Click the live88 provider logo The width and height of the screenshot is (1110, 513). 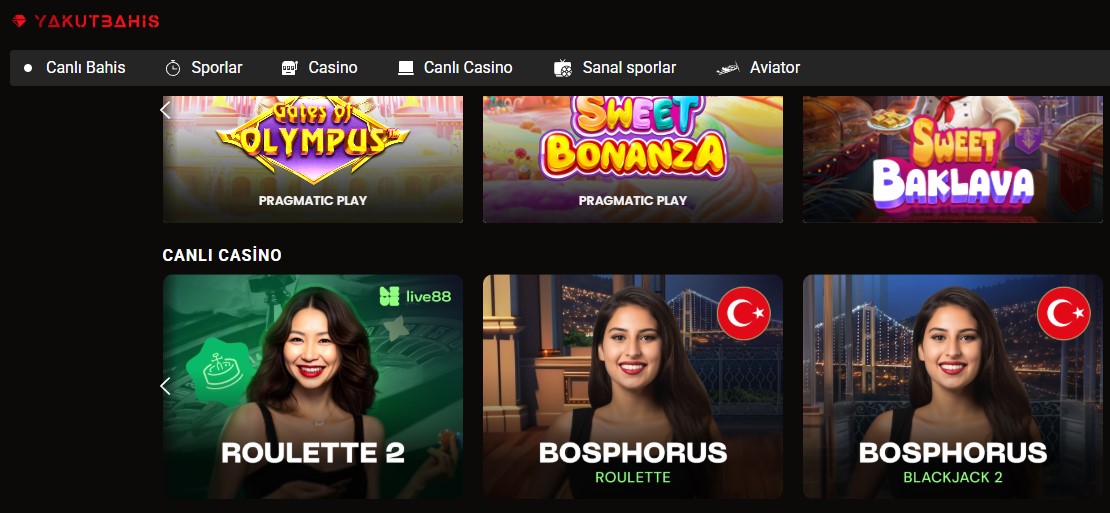click(415, 296)
